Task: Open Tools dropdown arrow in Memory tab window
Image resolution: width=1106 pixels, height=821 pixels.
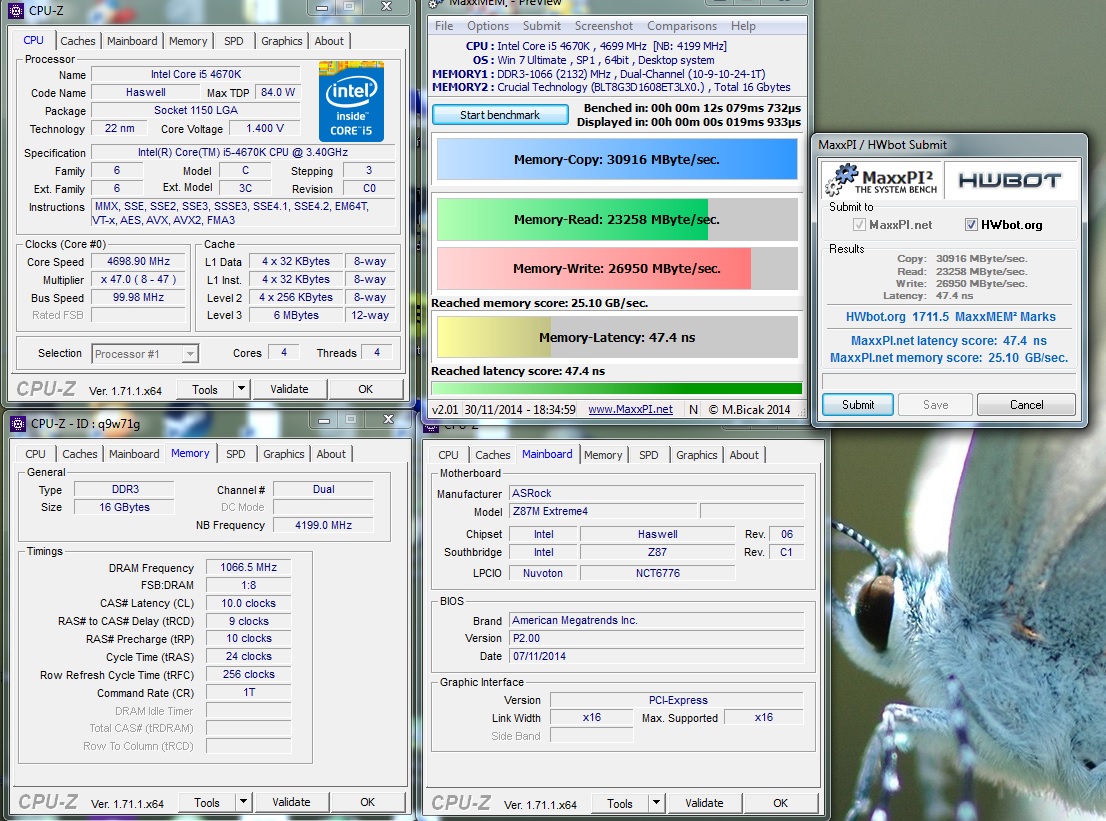Action: pos(243,802)
